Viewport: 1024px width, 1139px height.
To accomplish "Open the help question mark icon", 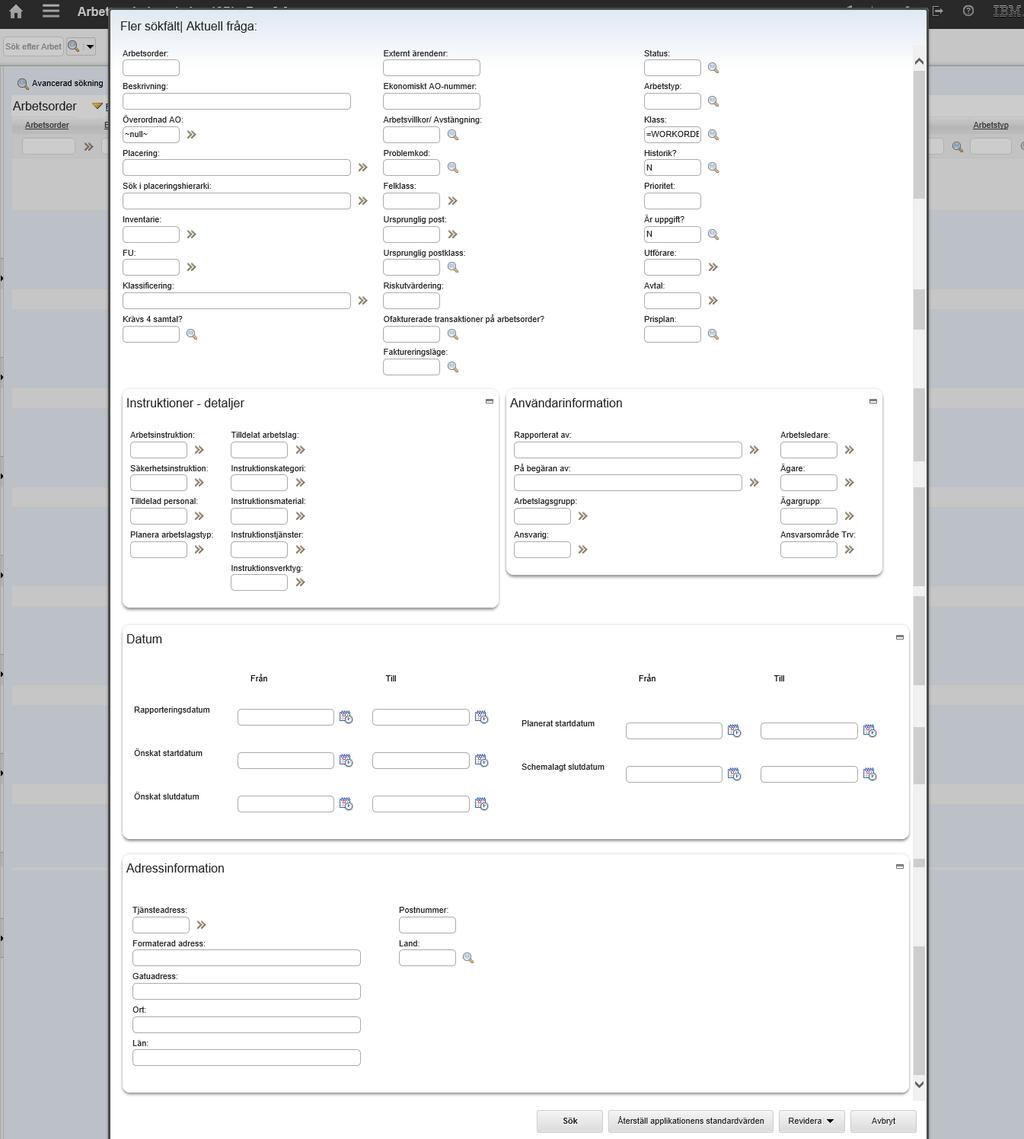I will pyautogui.click(x=968, y=11).
